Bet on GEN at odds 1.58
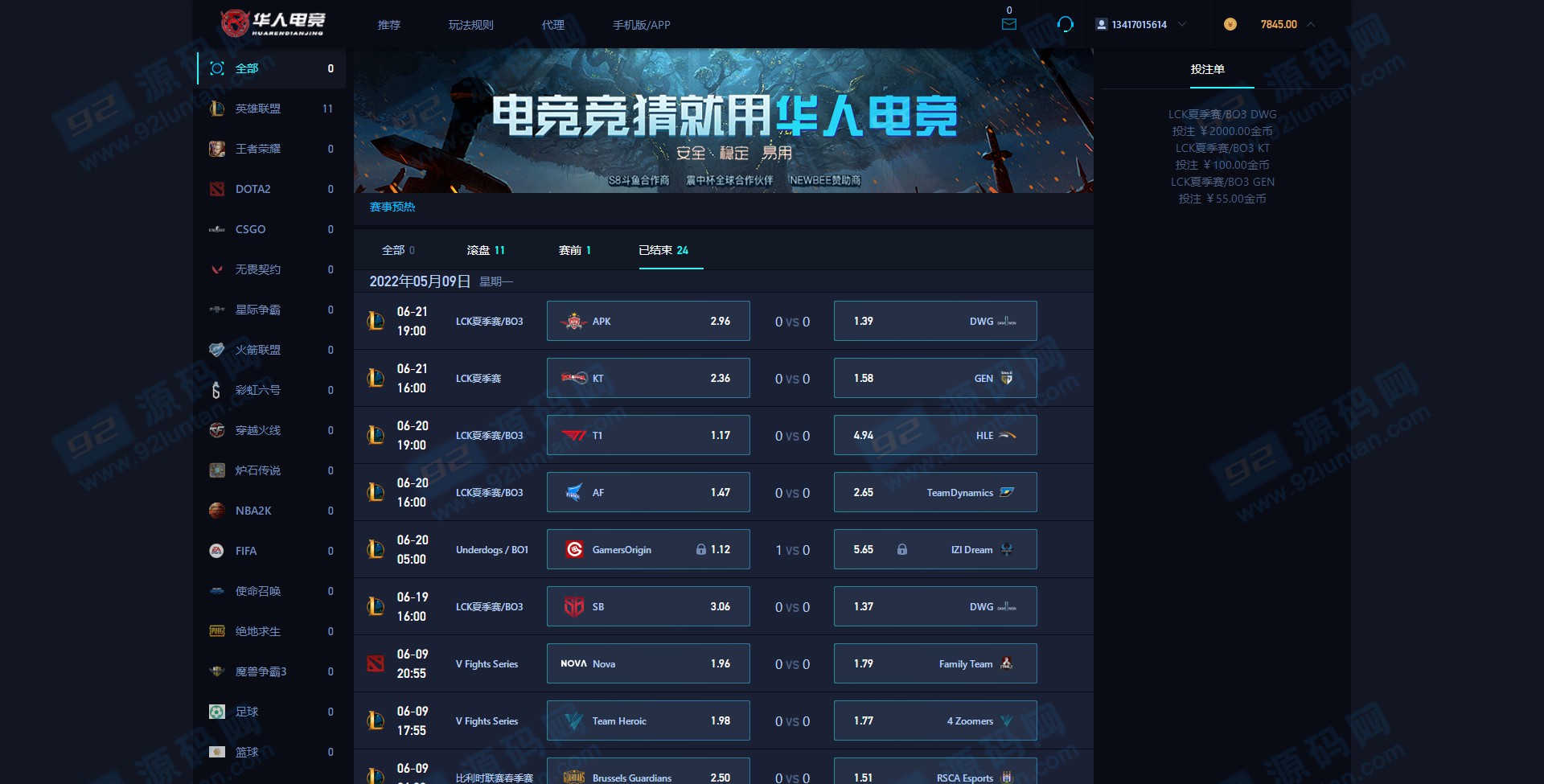The width and height of the screenshot is (1544, 784). (935, 378)
